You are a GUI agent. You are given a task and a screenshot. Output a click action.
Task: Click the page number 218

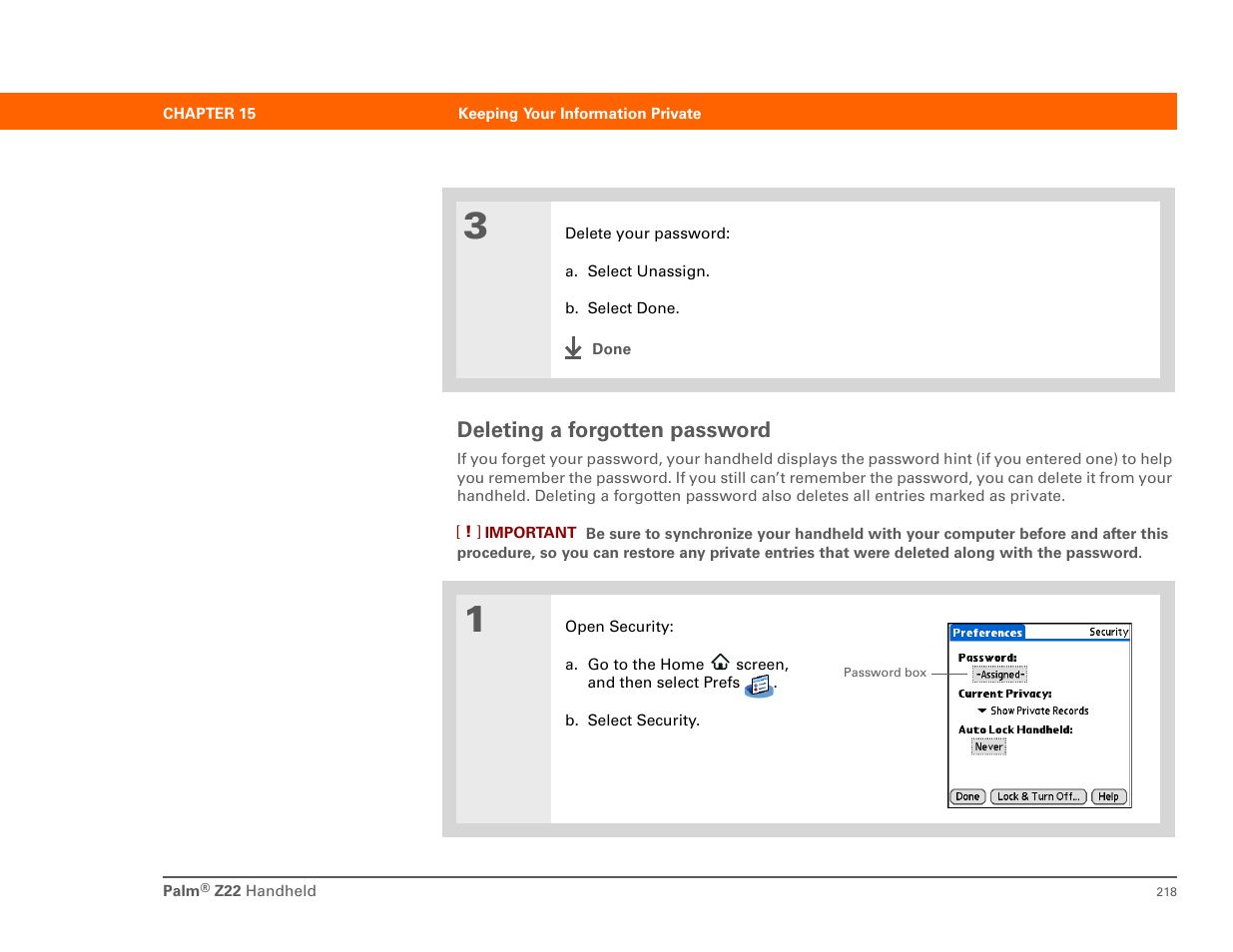pos(1166,892)
